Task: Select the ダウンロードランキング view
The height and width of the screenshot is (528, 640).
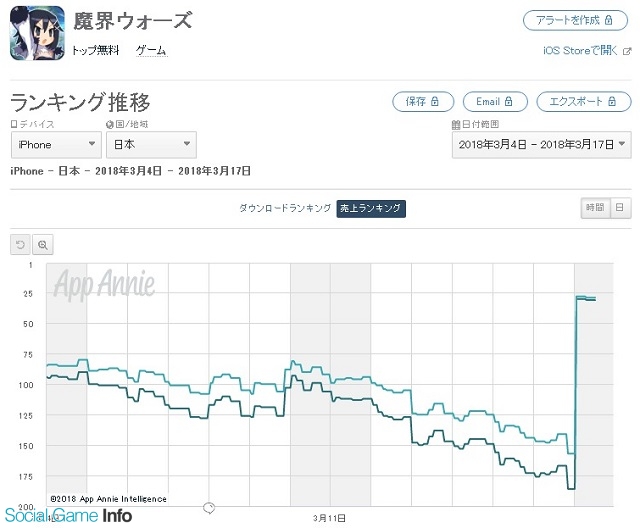Action: (285, 209)
